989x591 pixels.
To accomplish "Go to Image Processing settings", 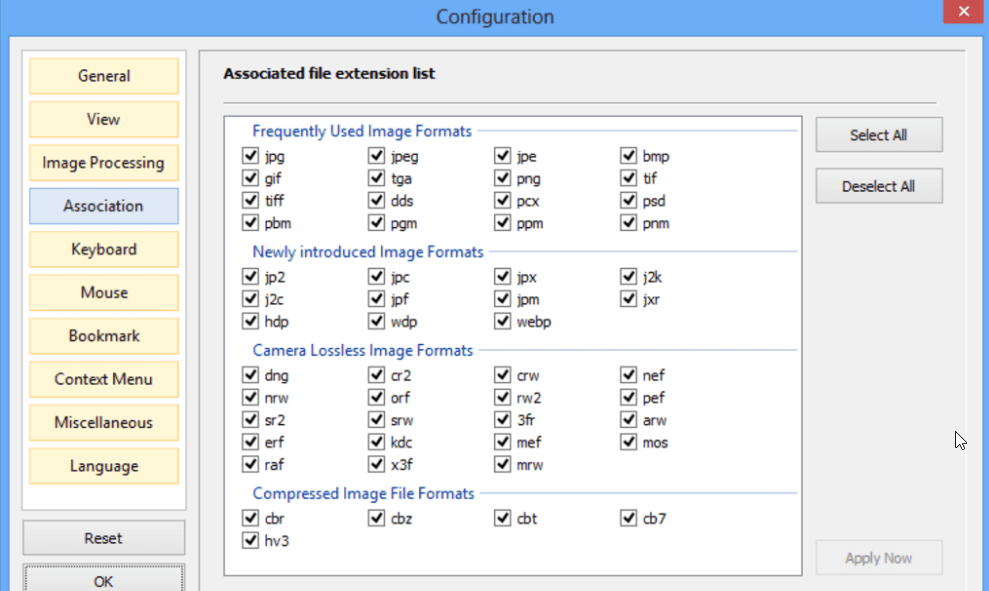I will click(104, 163).
